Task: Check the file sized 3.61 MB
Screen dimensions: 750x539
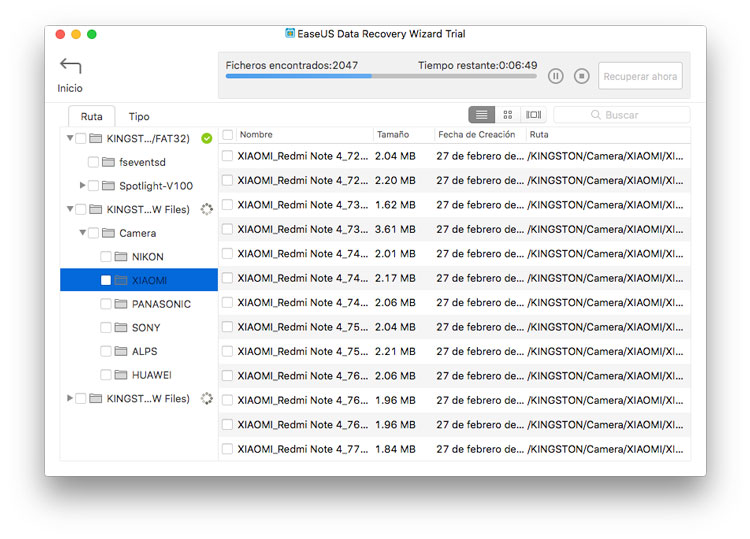Action: click(228, 229)
